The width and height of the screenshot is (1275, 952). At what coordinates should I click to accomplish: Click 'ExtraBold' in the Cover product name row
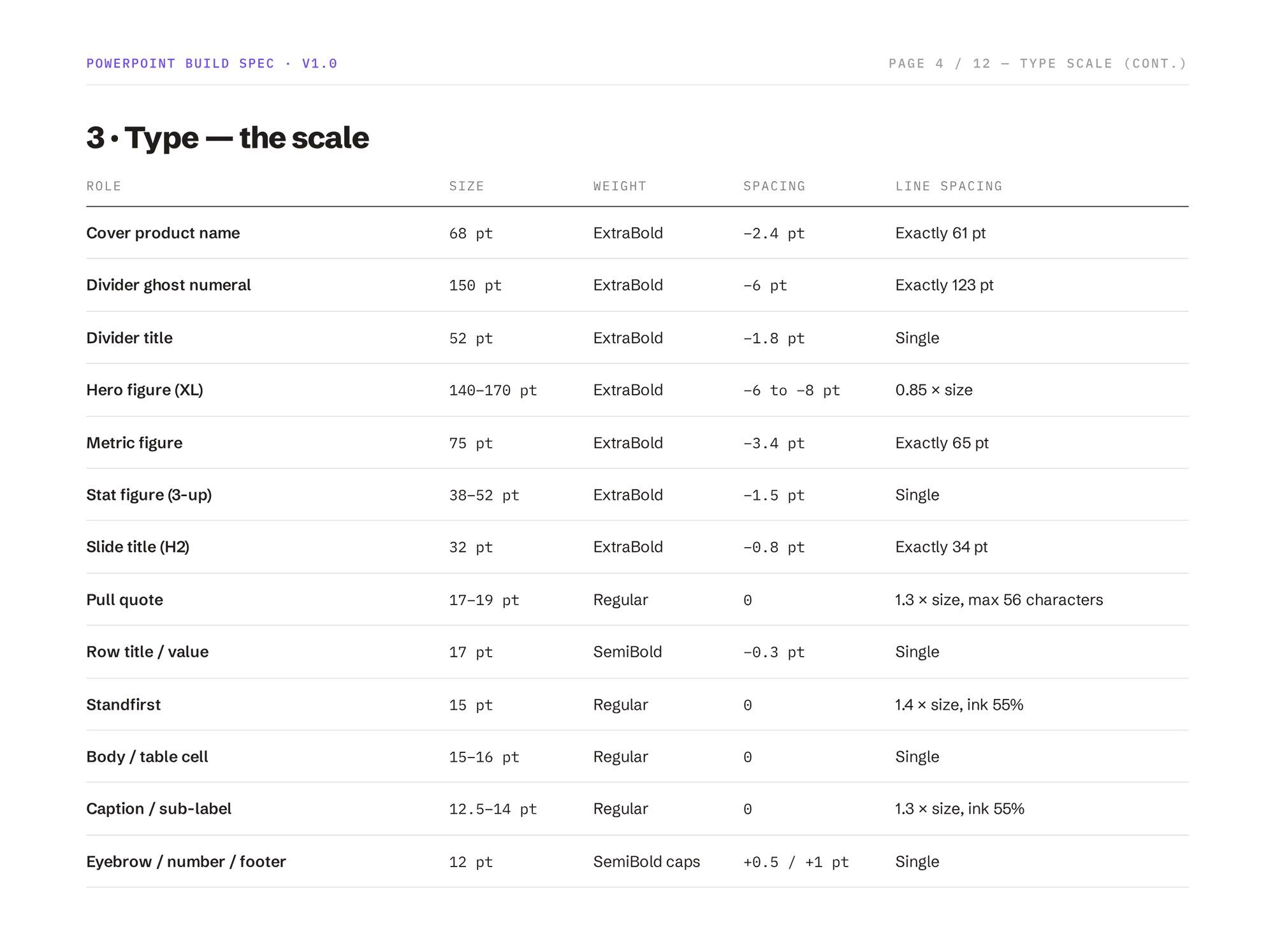[x=628, y=233]
